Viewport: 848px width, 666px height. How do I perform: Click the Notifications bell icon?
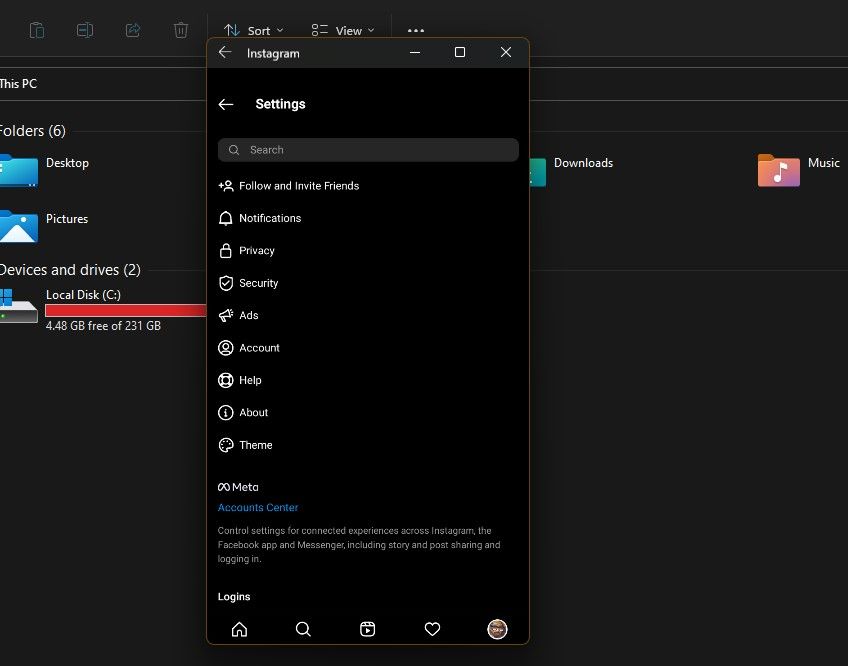click(226, 219)
